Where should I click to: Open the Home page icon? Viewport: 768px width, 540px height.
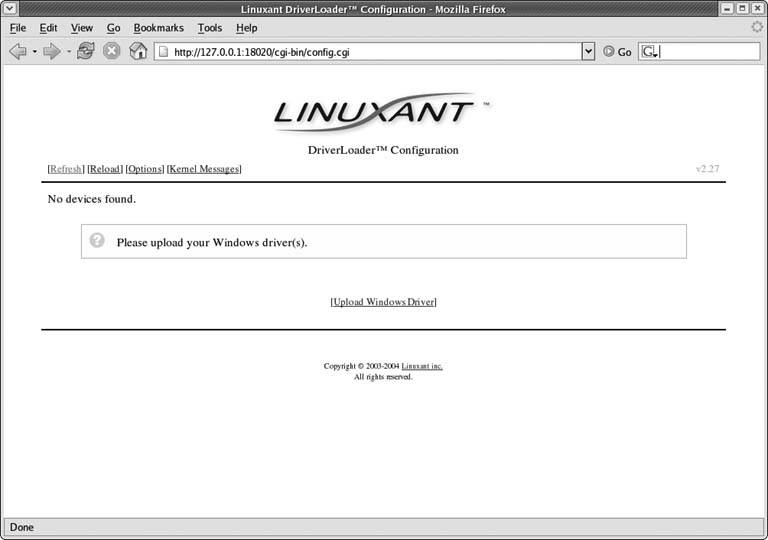(138, 51)
